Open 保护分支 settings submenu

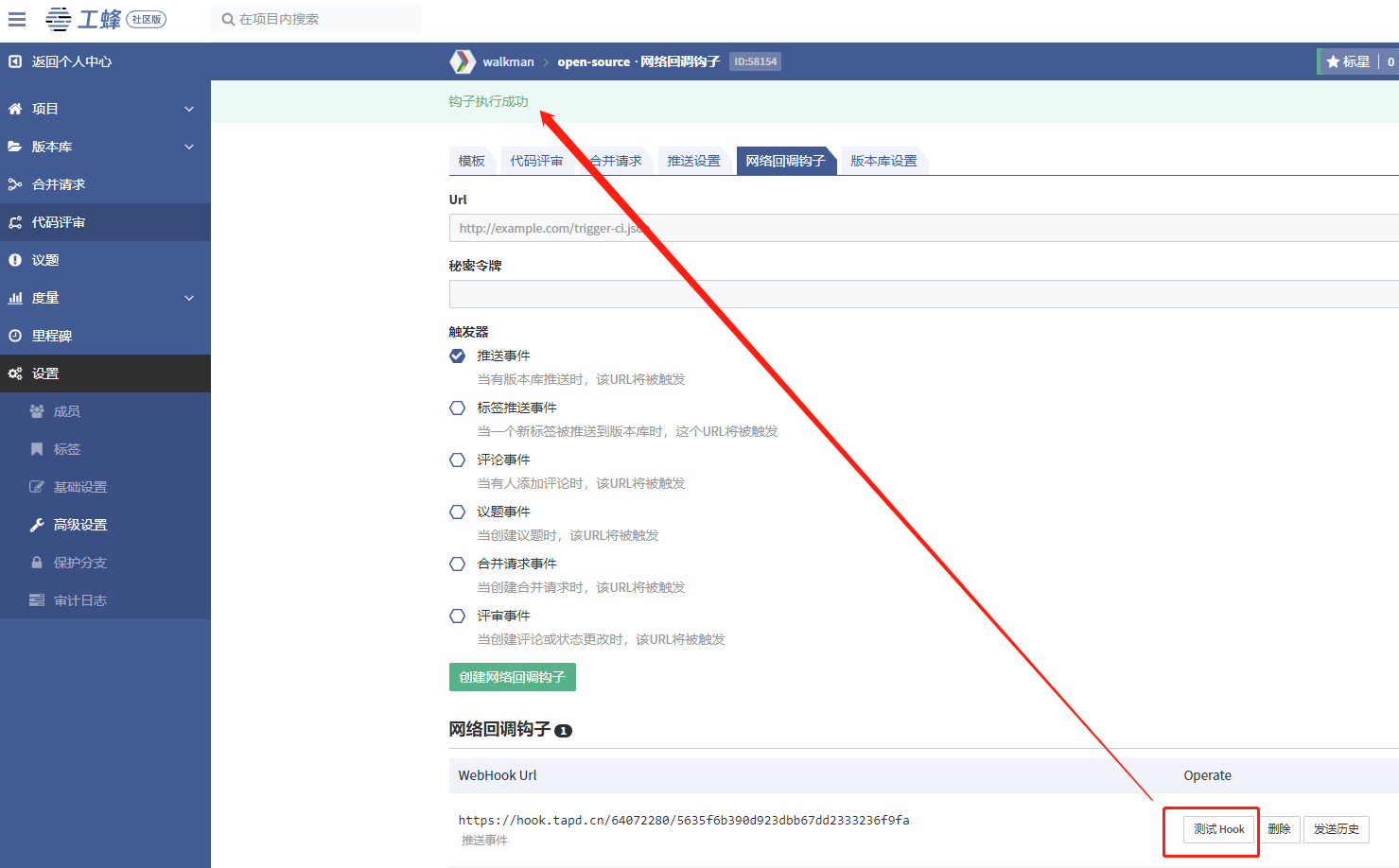(105, 563)
